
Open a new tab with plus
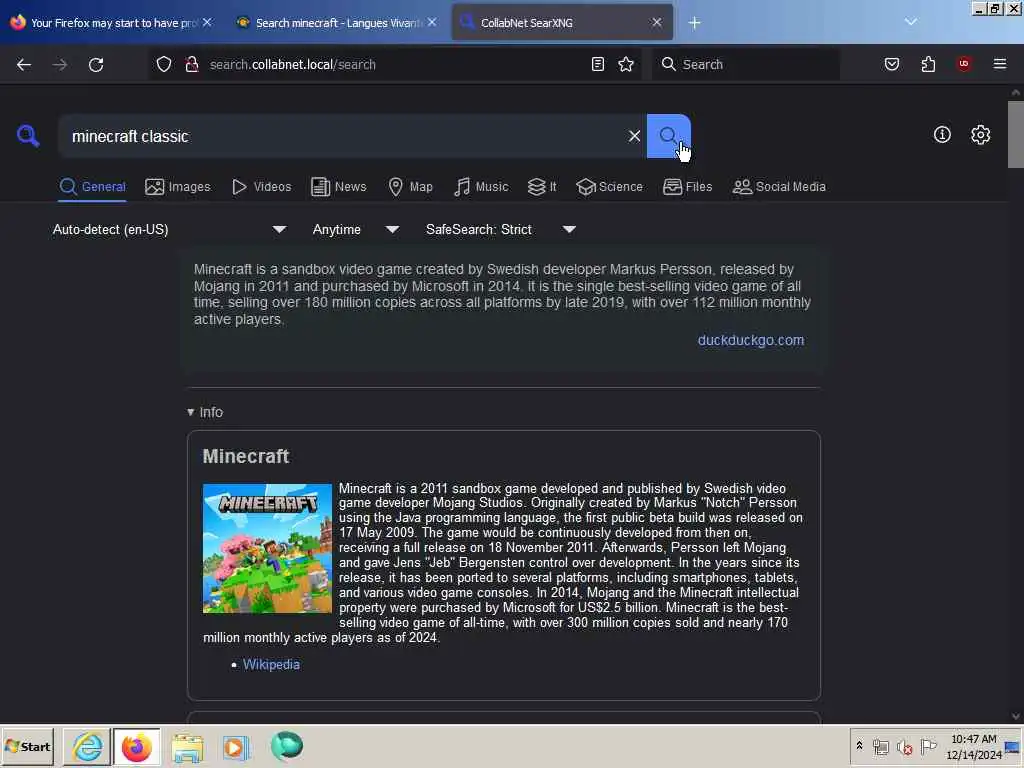tap(694, 23)
